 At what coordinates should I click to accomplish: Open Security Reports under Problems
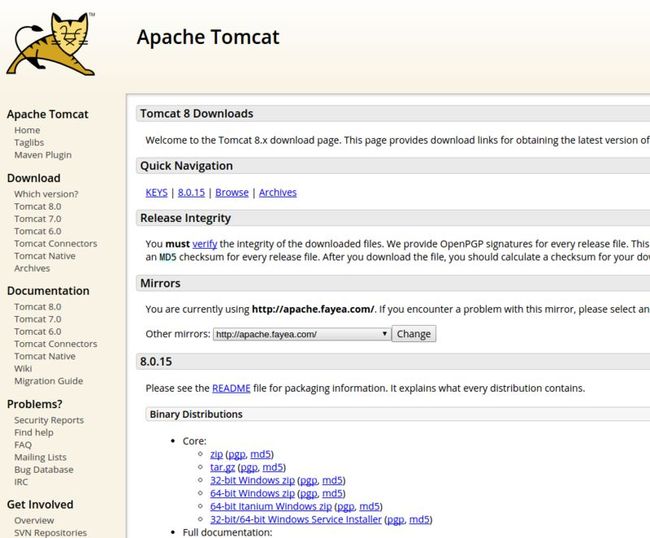coord(49,420)
